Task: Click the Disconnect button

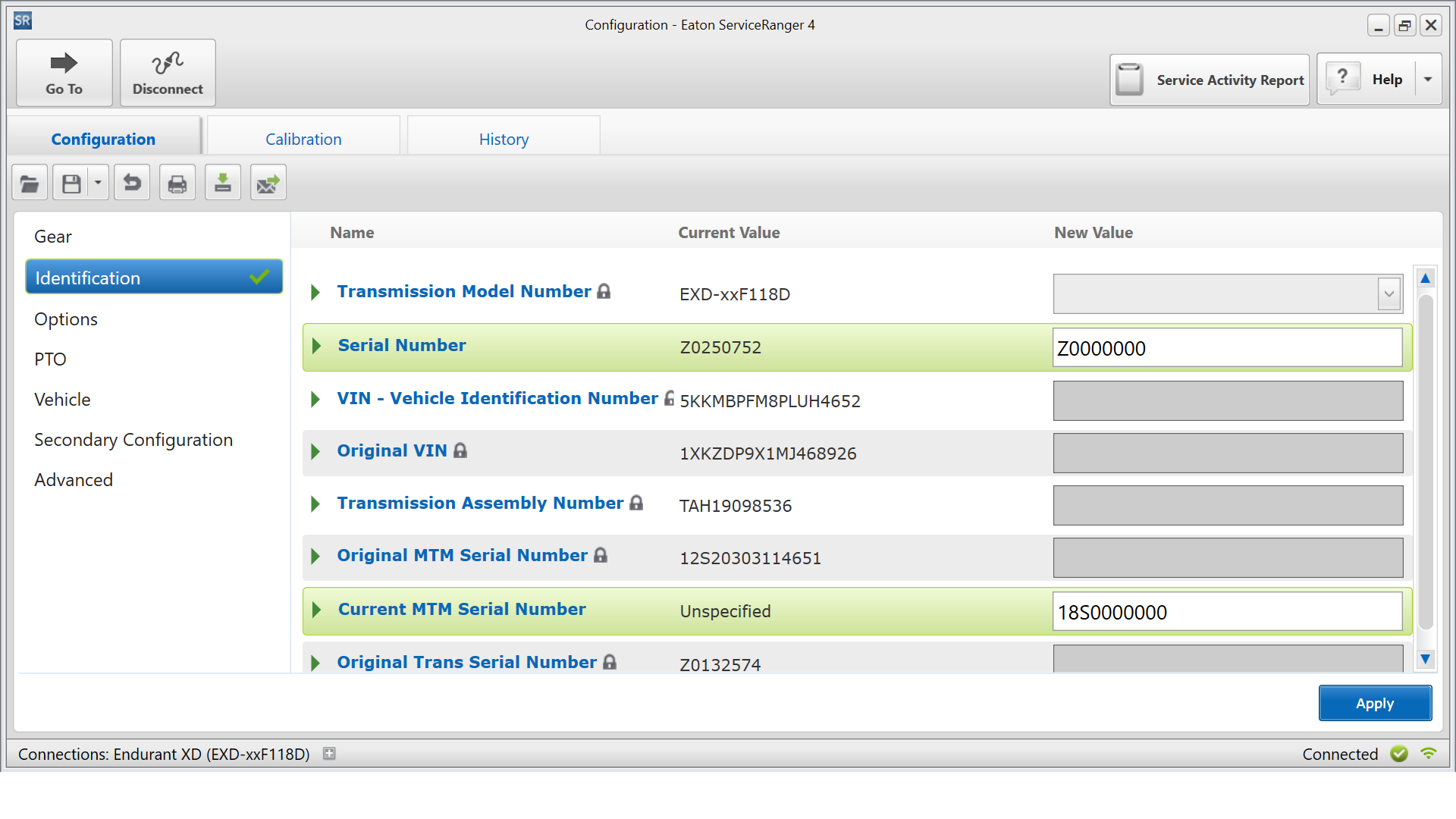Action: 168,73
